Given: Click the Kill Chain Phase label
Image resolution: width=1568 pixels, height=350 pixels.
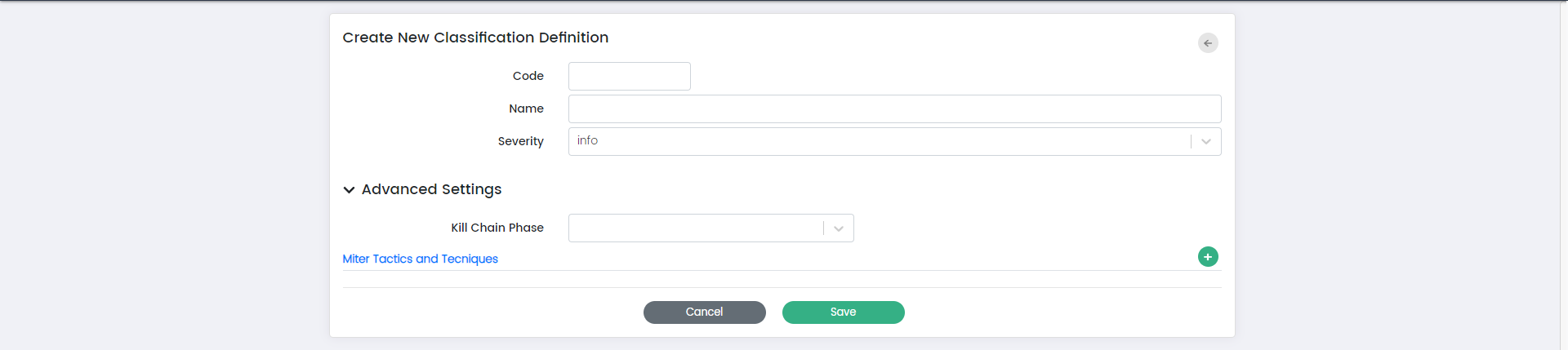Looking at the screenshot, I should [x=497, y=228].
